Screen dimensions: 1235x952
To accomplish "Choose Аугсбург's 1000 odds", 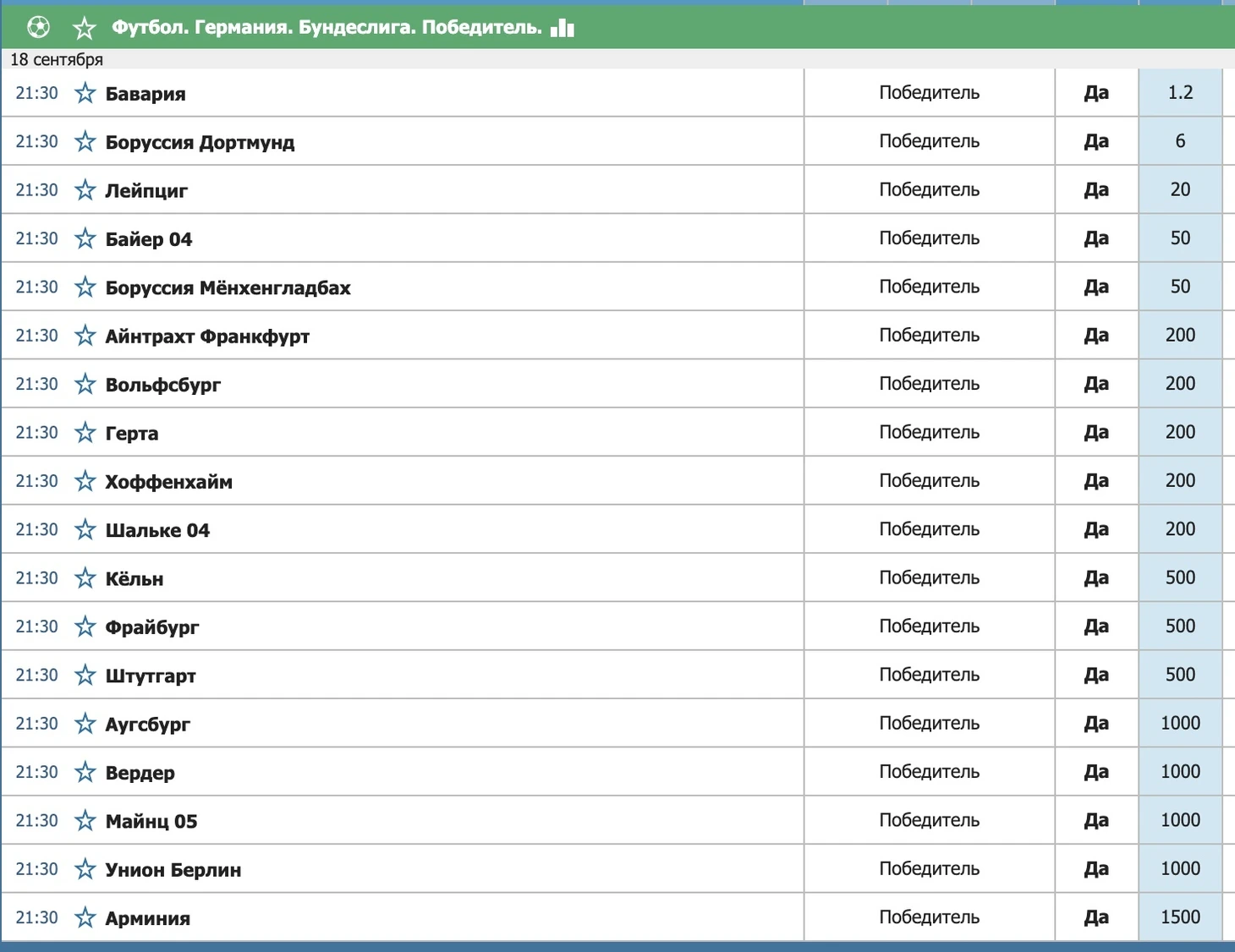I will click(1180, 724).
